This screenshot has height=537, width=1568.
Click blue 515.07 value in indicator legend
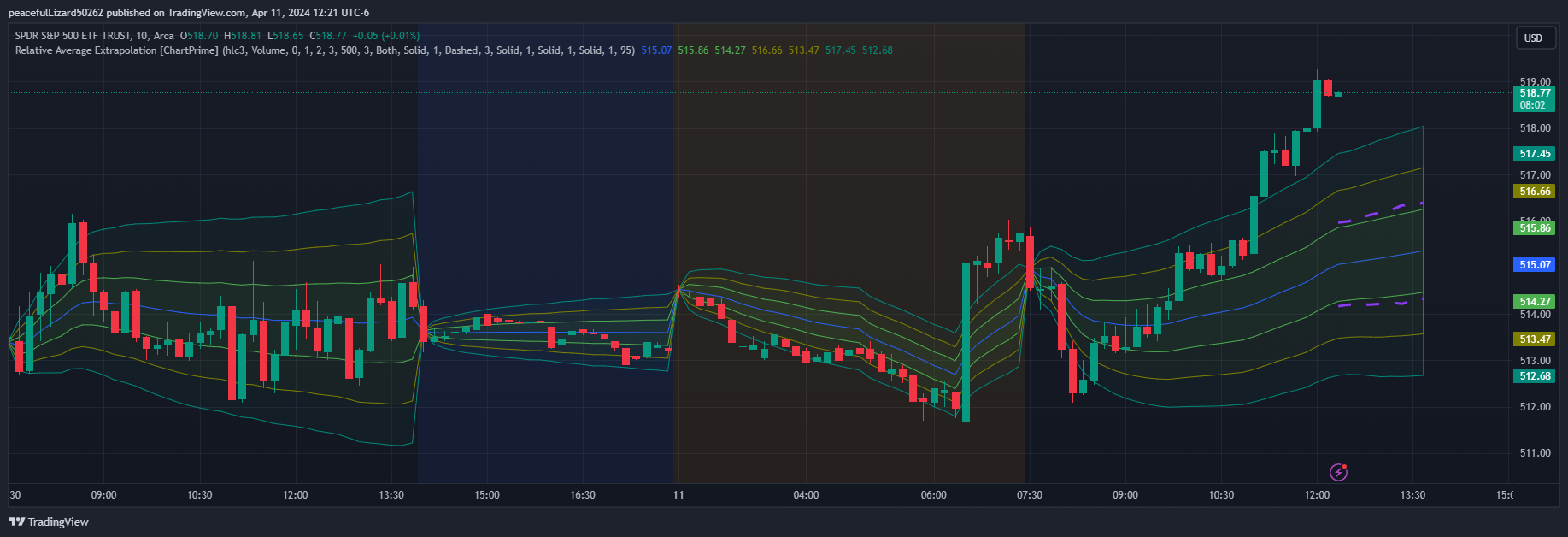pyautogui.click(x=656, y=50)
